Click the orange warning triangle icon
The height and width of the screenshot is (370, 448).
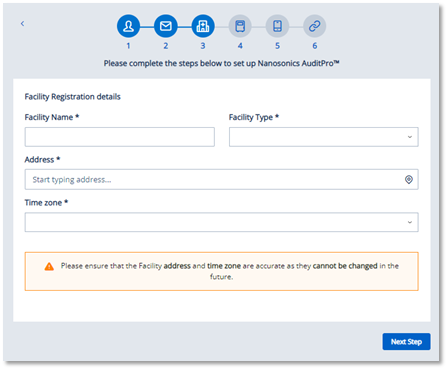49,266
